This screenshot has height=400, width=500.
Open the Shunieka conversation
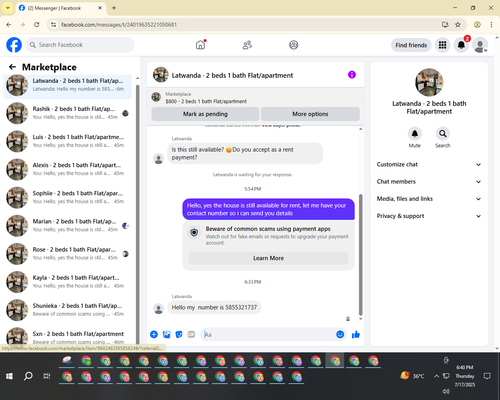[x=67, y=310]
